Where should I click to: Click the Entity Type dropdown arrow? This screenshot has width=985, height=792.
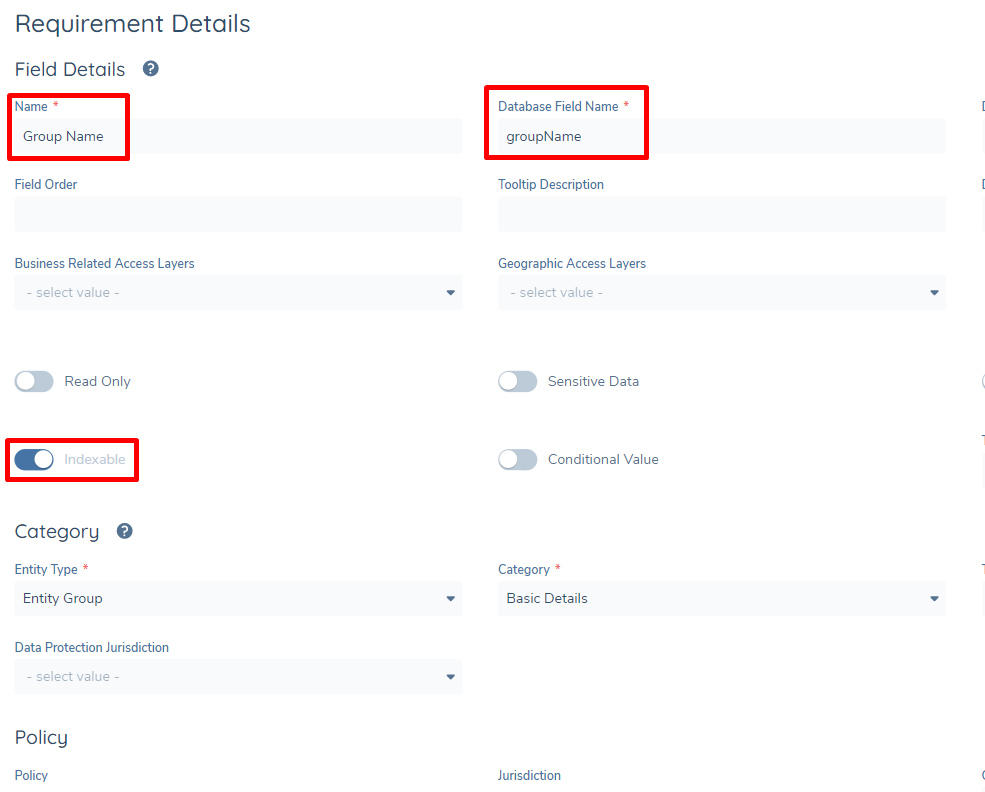(x=449, y=598)
